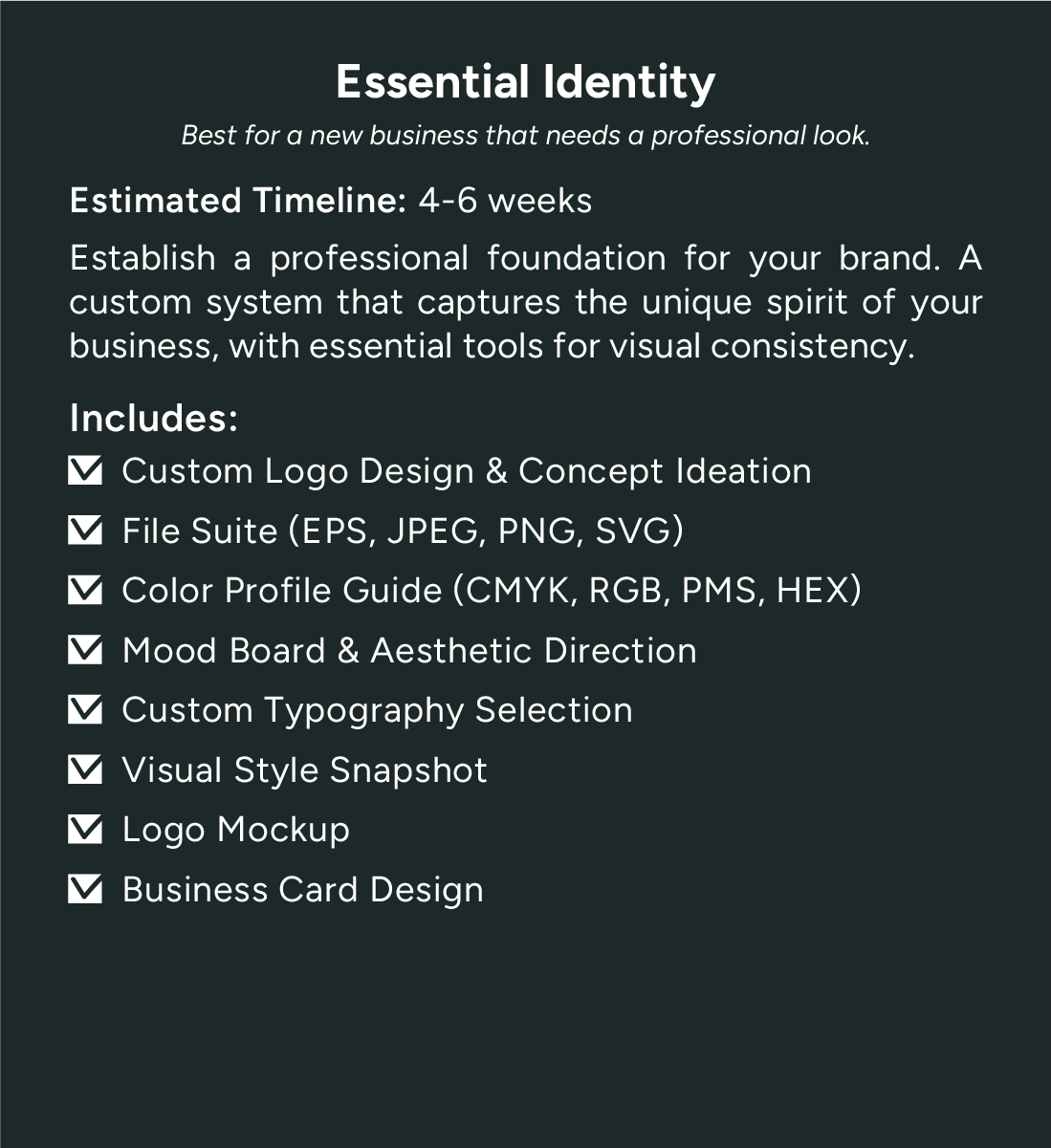The image size is (1051, 1148).
Task: Uncheck the Color Profile Guide checkbox
Action: click(x=85, y=591)
